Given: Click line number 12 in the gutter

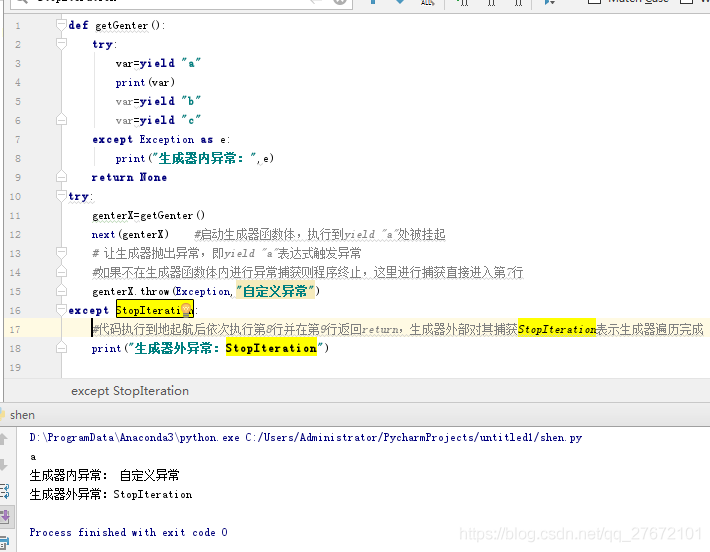Looking at the screenshot, I should coord(15,235).
